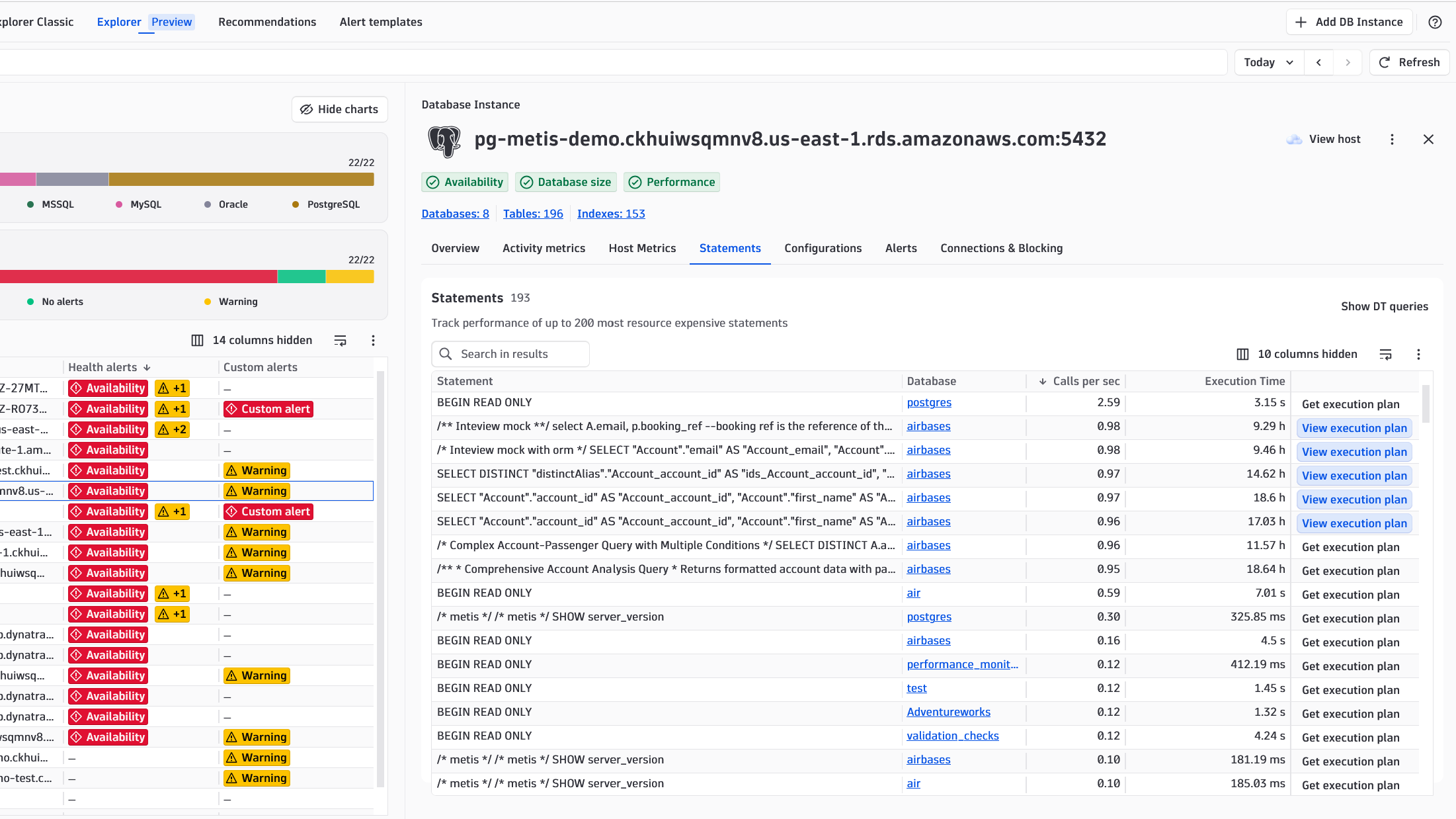
Task: Click statements table line-wrap icon
Action: click(1385, 354)
